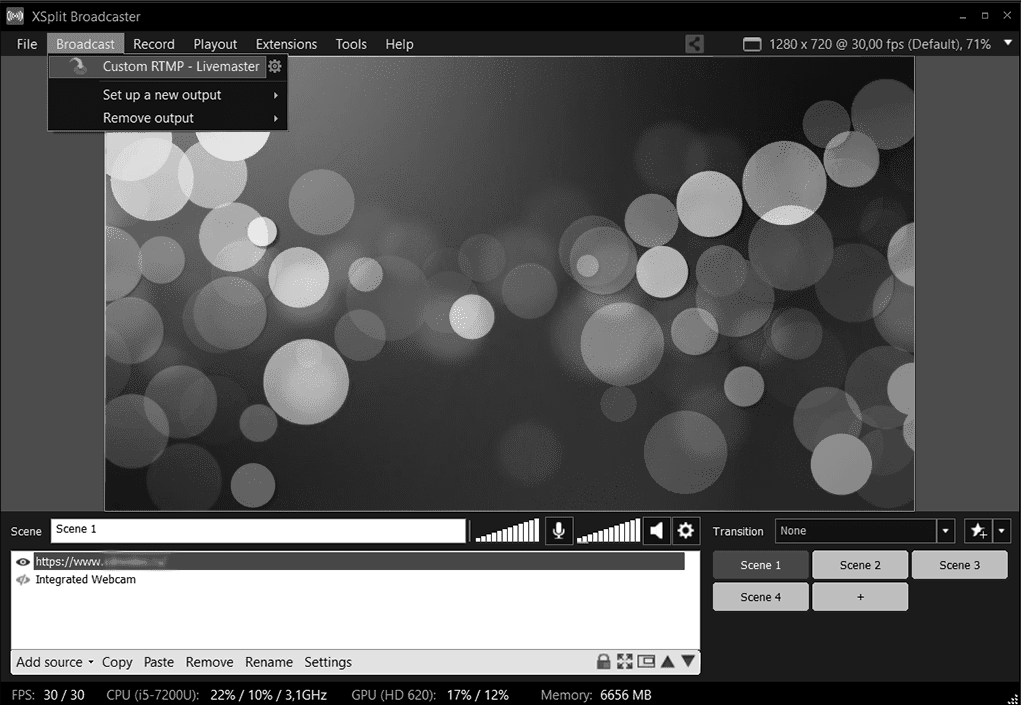Open settings gear for Custom RTMP Livemaster

point(275,67)
